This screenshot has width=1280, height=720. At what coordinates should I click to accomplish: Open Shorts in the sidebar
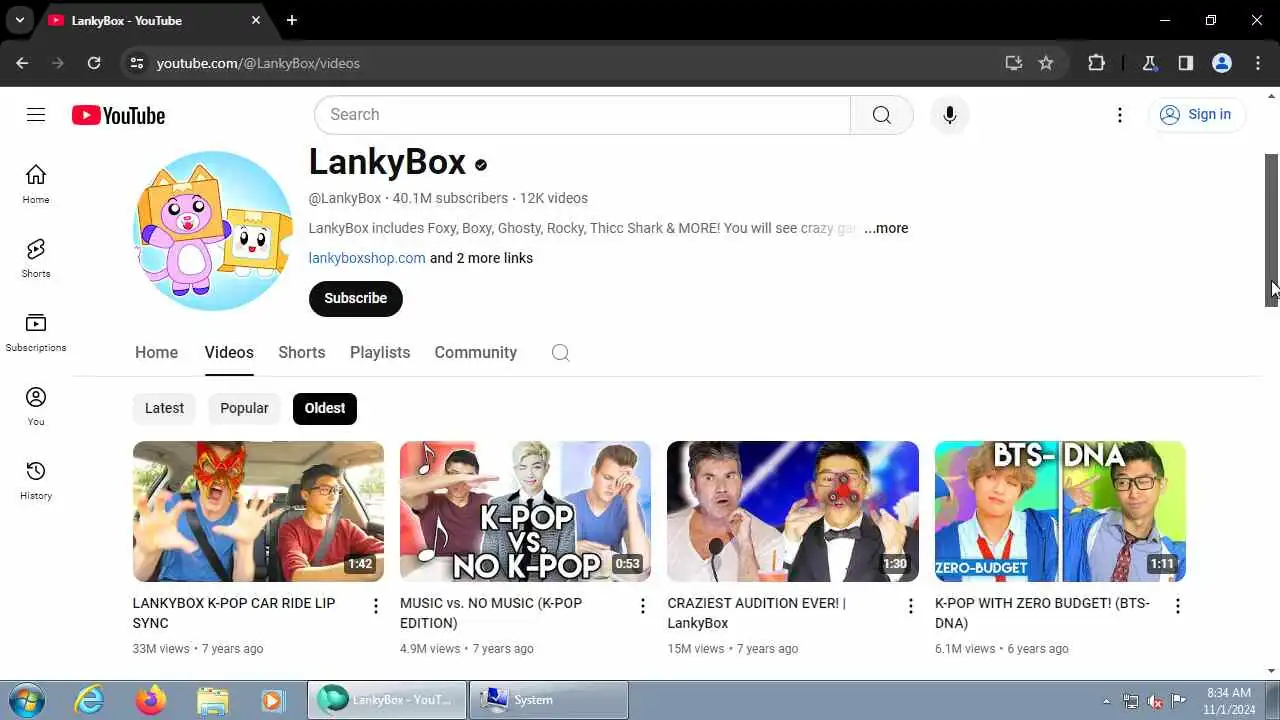(x=36, y=258)
